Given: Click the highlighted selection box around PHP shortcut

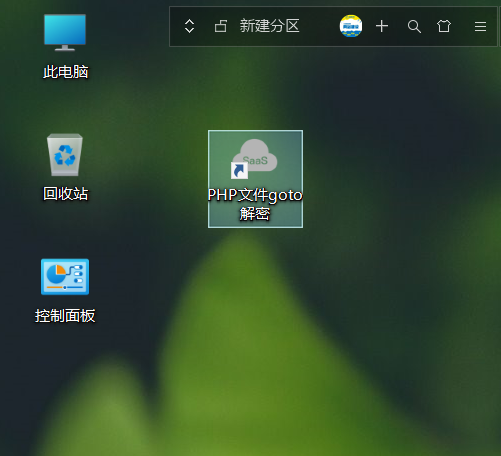Looking at the screenshot, I should [255, 179].
